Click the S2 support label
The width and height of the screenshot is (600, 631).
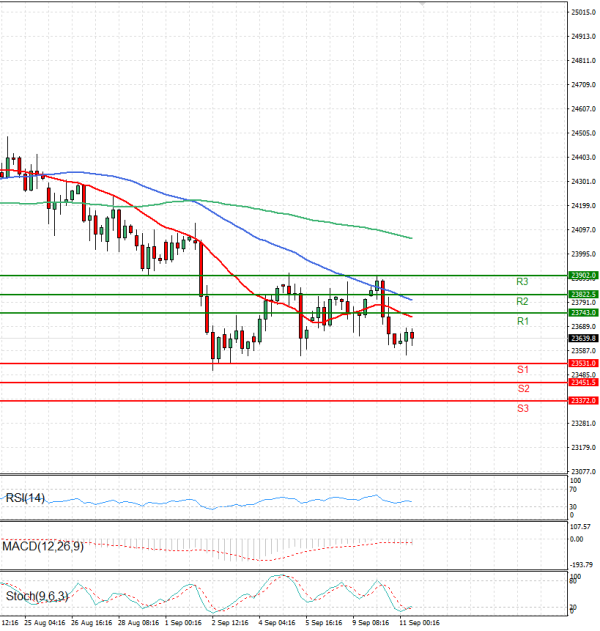coord(523,389)
